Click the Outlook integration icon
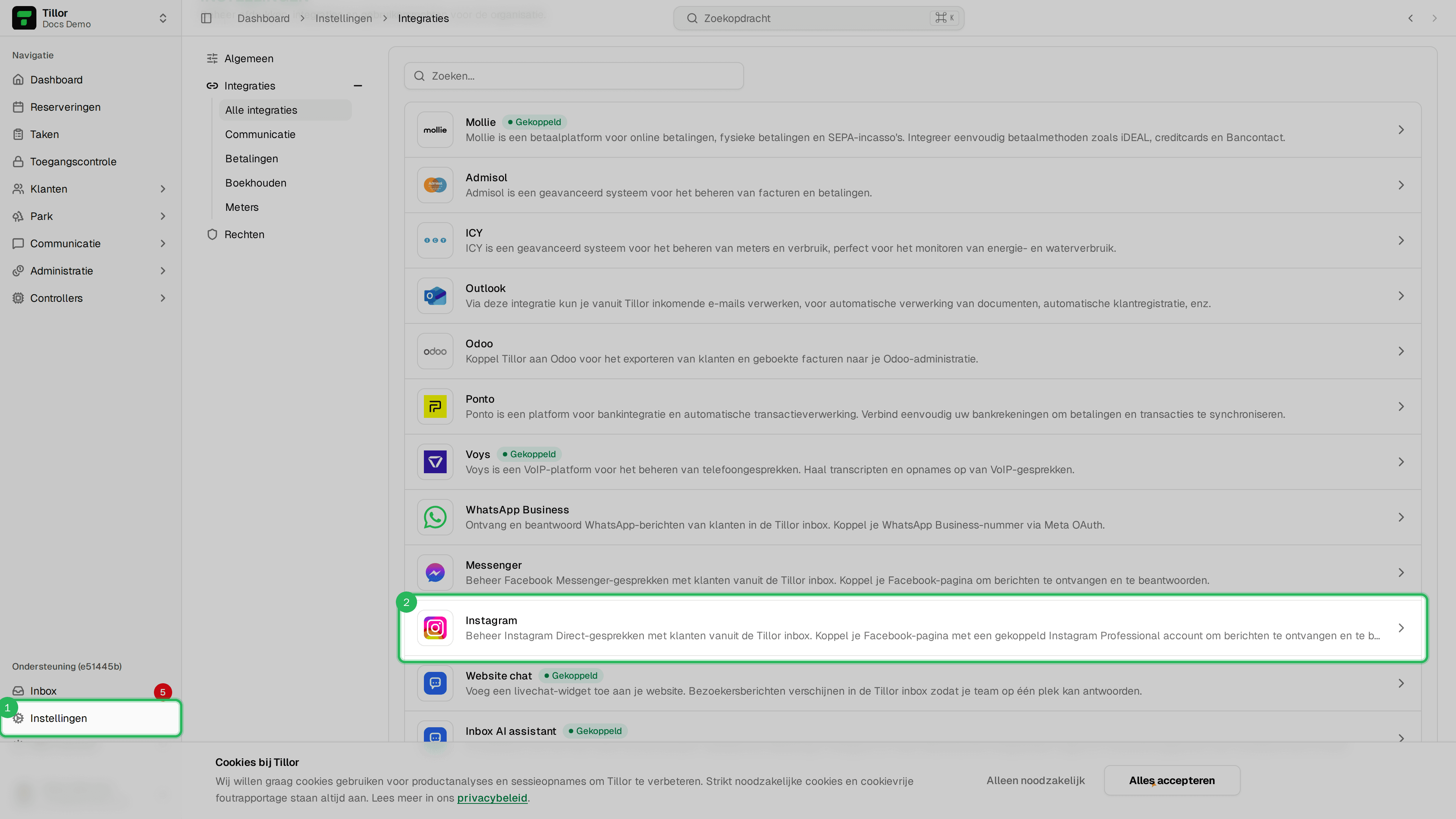1456x819 pixels. coord(435,296)
